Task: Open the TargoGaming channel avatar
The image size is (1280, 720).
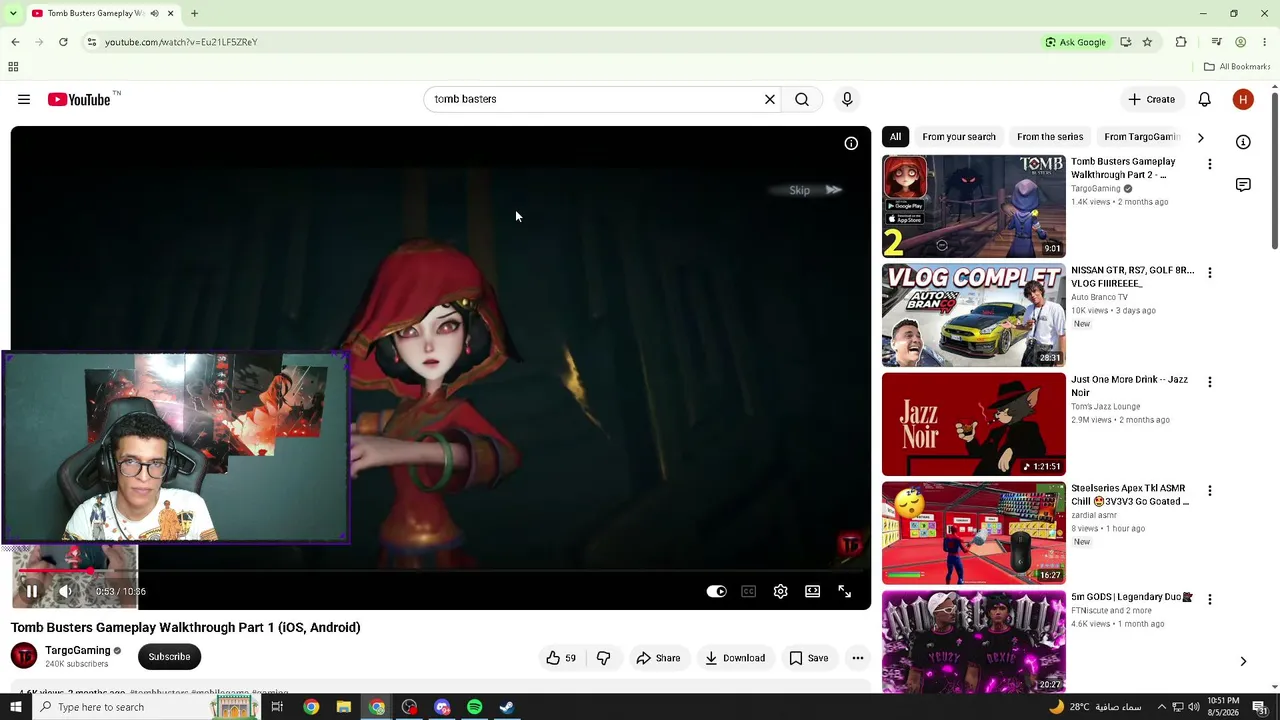Action: coord(24,656)
